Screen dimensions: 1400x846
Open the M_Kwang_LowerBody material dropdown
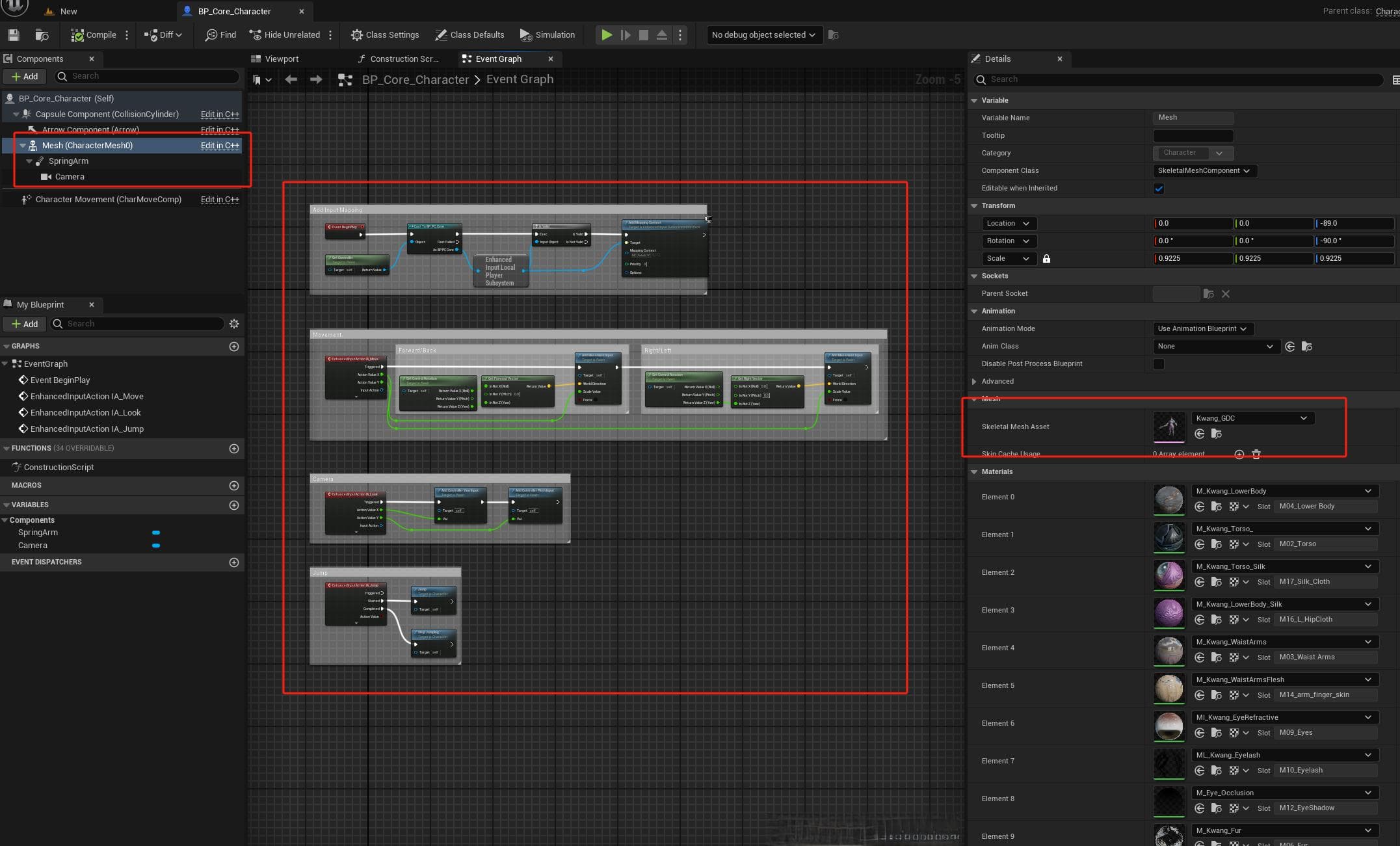(x=1284, y=491)
